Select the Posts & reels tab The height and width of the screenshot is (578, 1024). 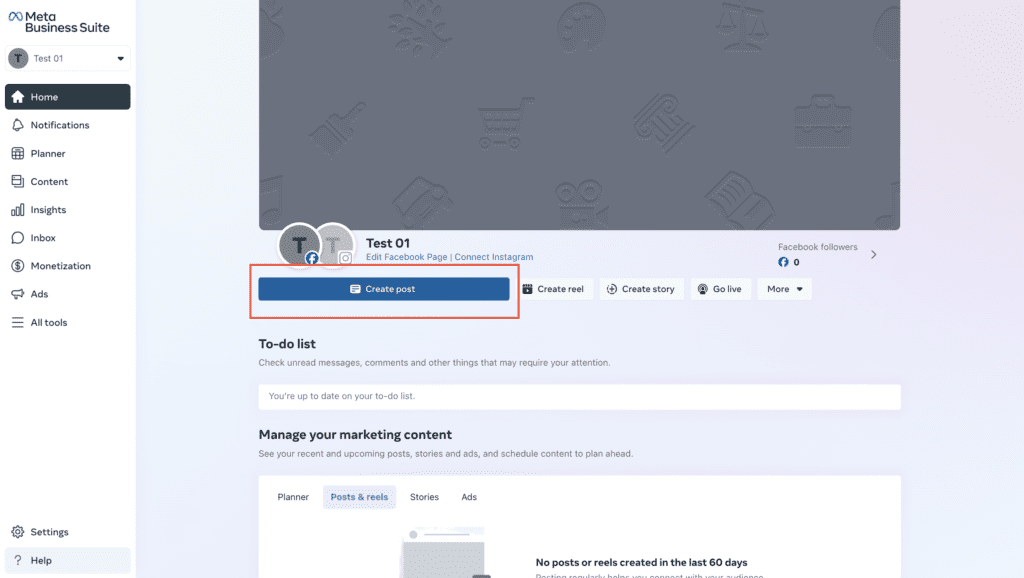(359, 497)
